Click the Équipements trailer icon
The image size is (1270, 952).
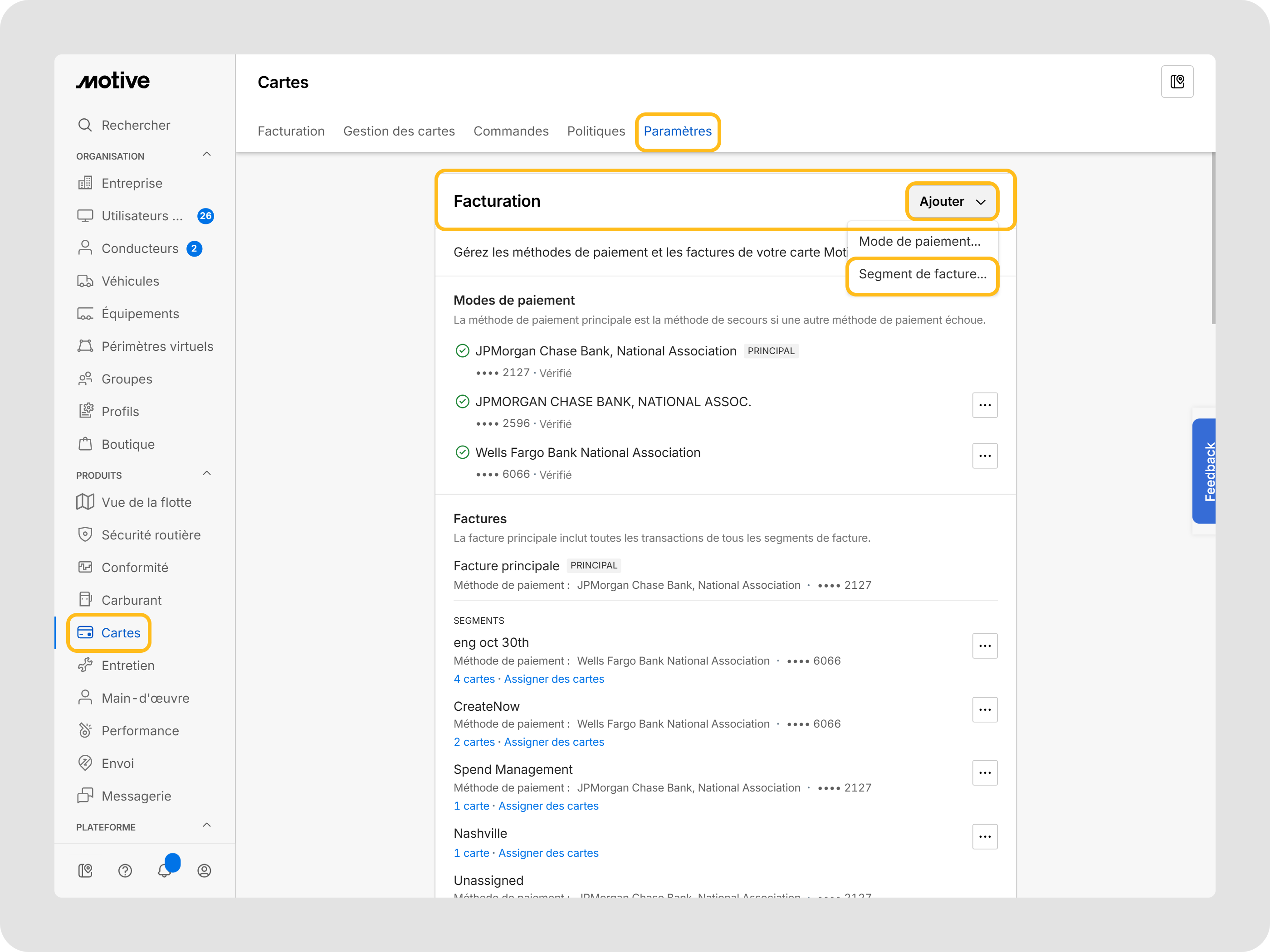click(85, 314)
